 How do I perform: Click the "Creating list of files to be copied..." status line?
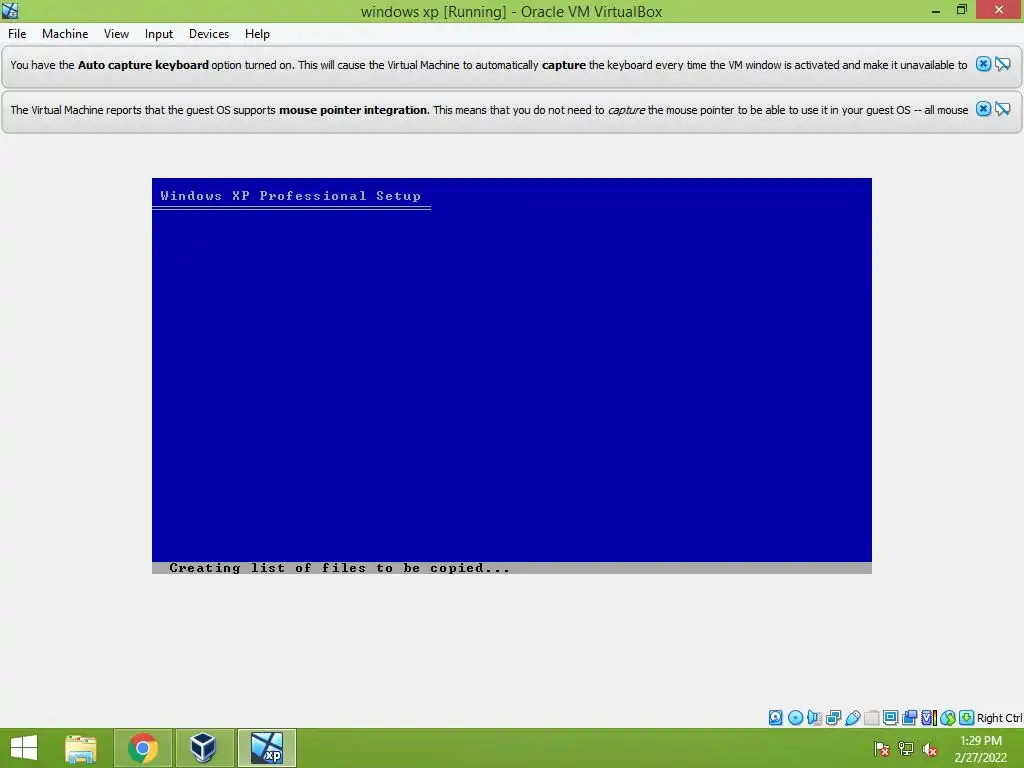coord(340,568)
